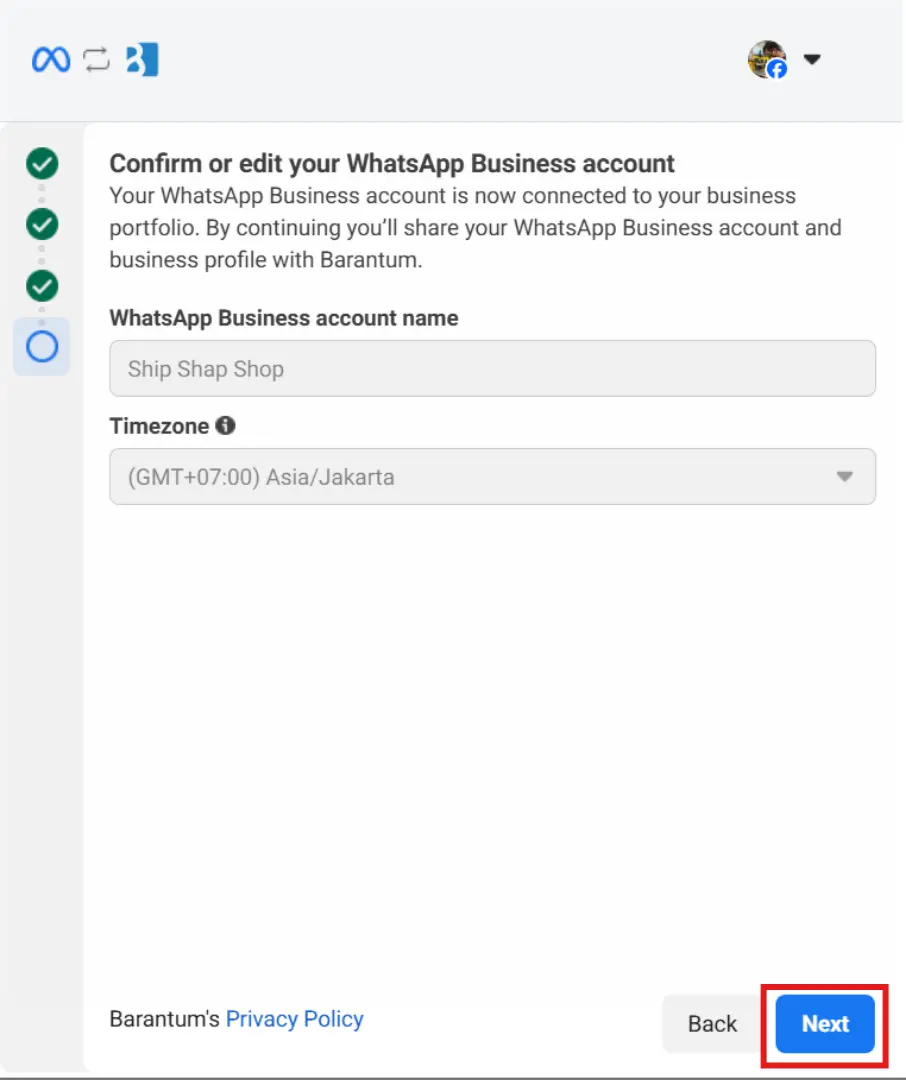
Task: Click the Facebook badge on the profile picture
Action: pos(778,70)
